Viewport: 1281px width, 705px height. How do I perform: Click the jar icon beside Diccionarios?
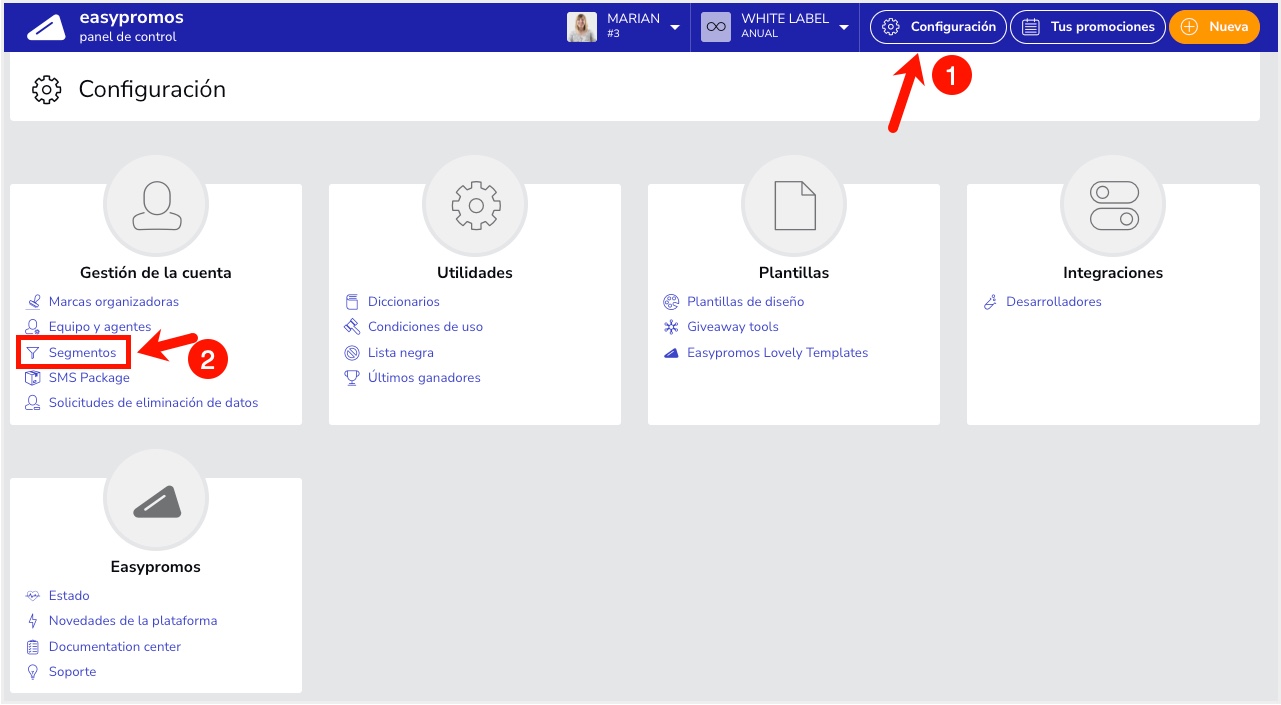pyautogui.click(x=352, y=301)
